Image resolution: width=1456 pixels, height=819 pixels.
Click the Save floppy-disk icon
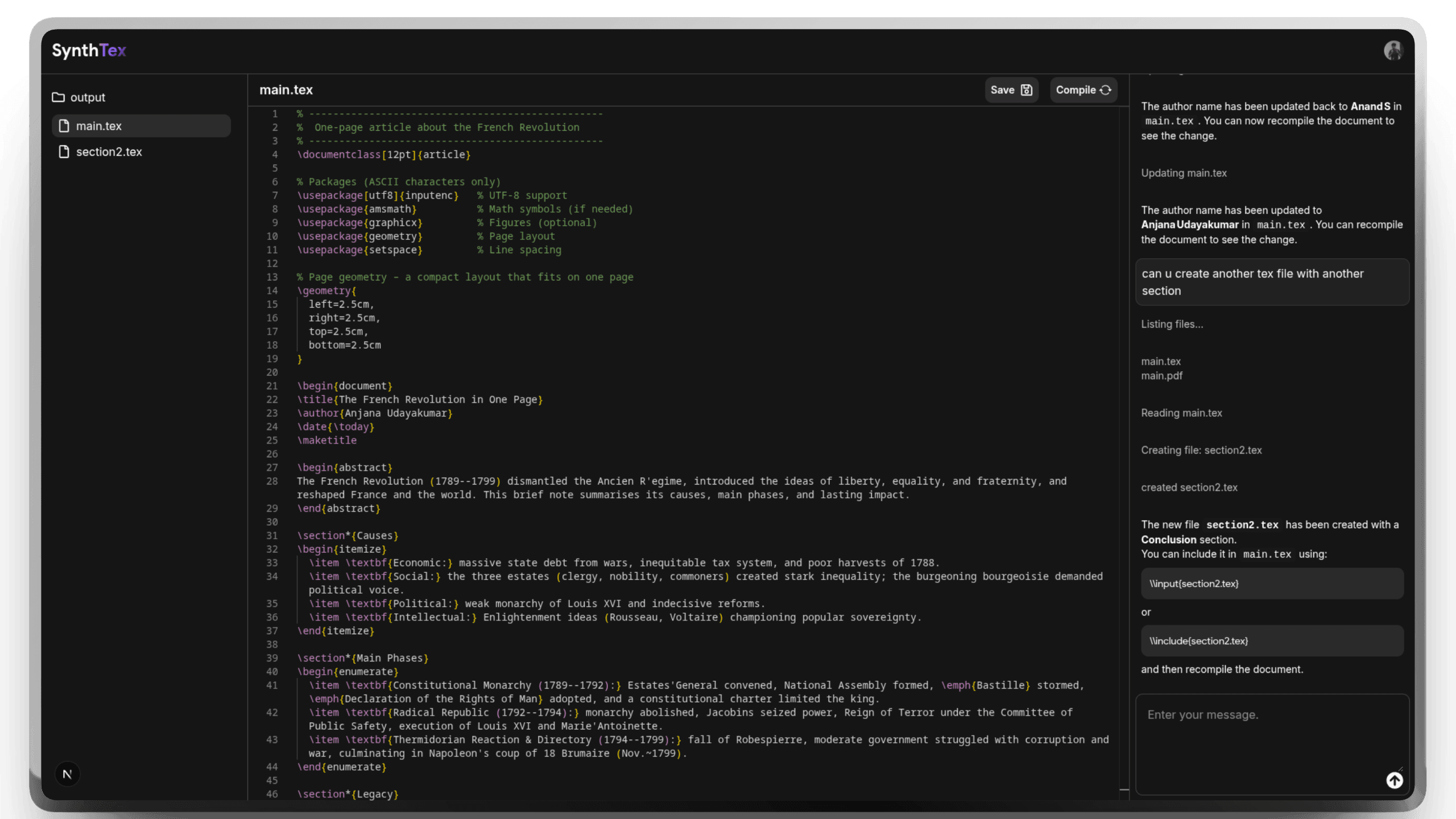pos(1026,90)
